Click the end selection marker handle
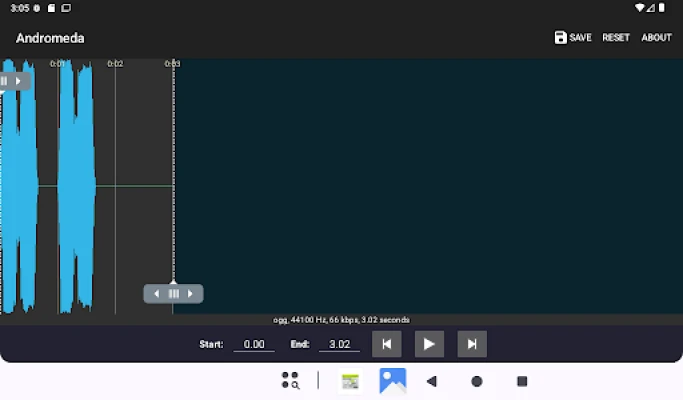The height and width of the screenshot is (400, 683). pyautogui.click(x=174, y=294)
